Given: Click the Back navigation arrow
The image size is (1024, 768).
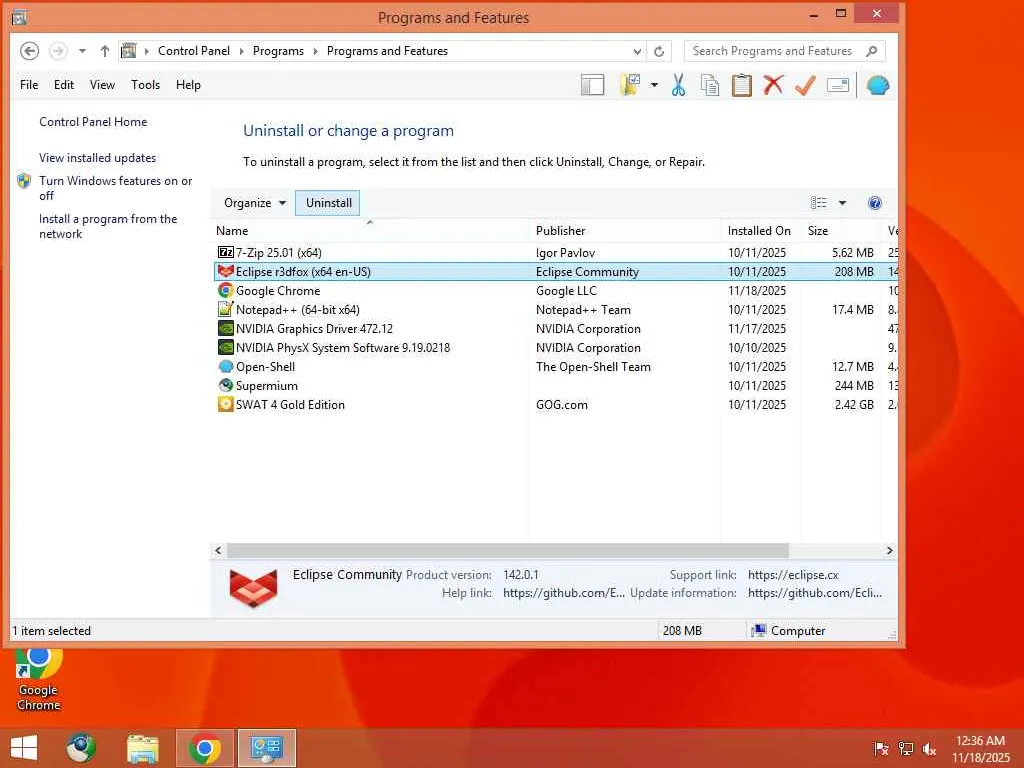Looking at the screenshot, I should pyautogui.click(x=29, y=51).
